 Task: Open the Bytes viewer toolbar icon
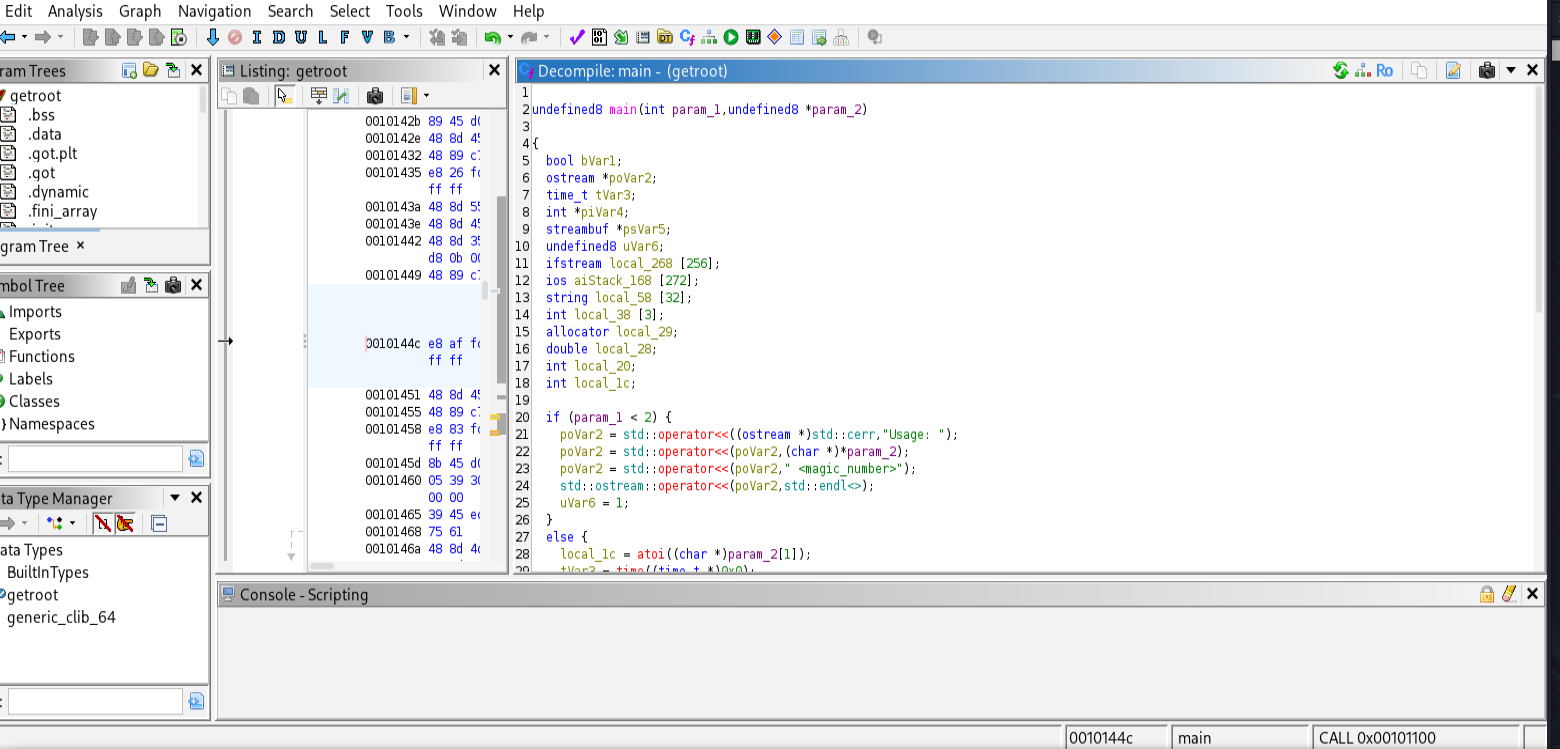click(x=599, y=38)
